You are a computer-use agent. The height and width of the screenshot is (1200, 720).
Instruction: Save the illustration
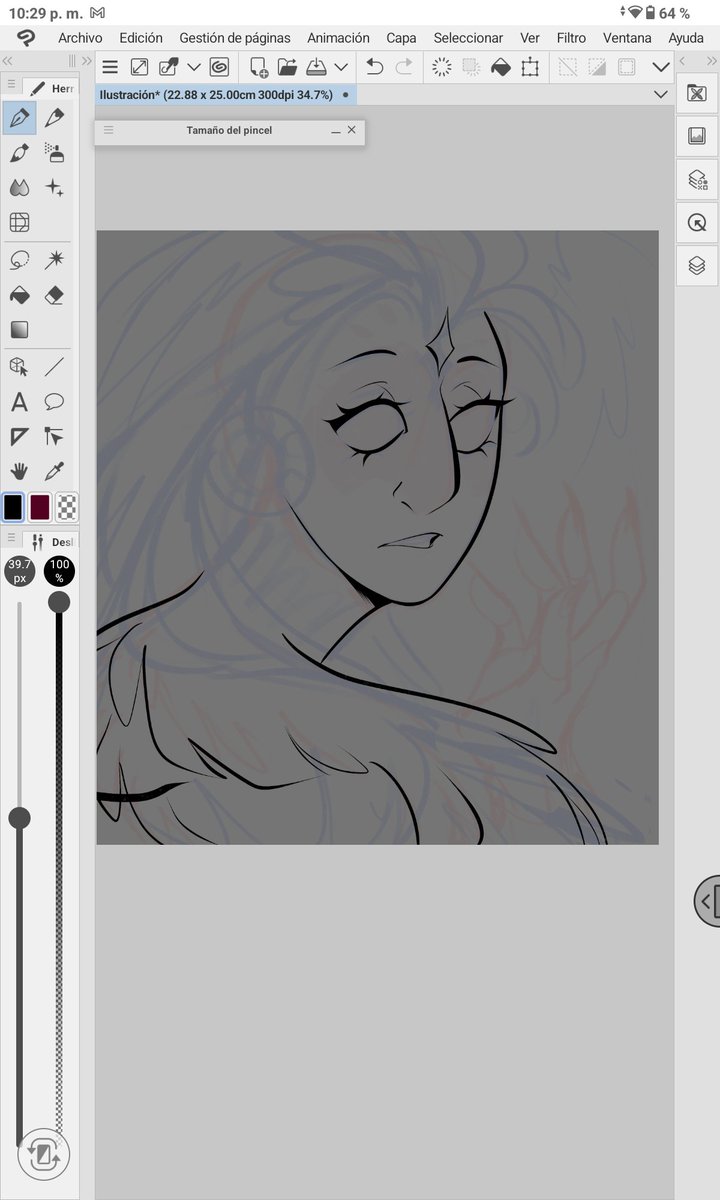coord(316,68)
